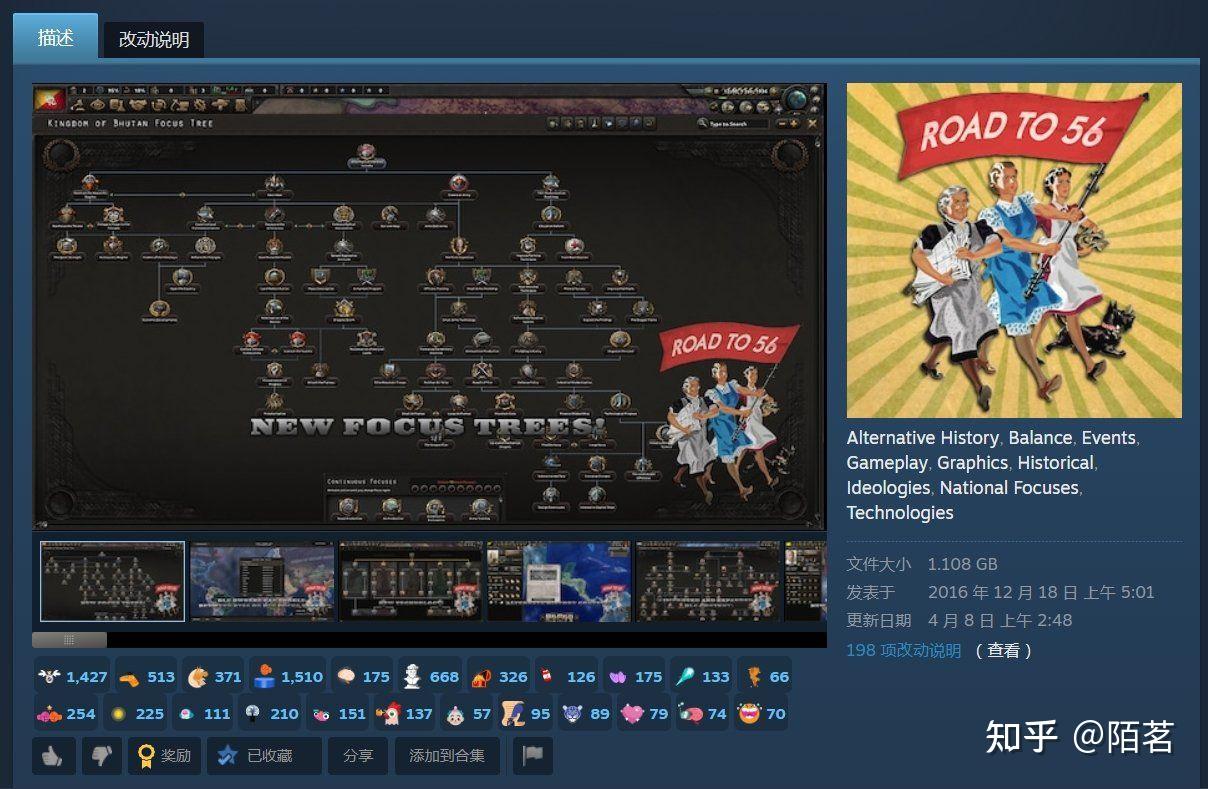Select the first focus tree thumbnail
1208x789 pixels.
pyautogui.click(x=112, y=582)
